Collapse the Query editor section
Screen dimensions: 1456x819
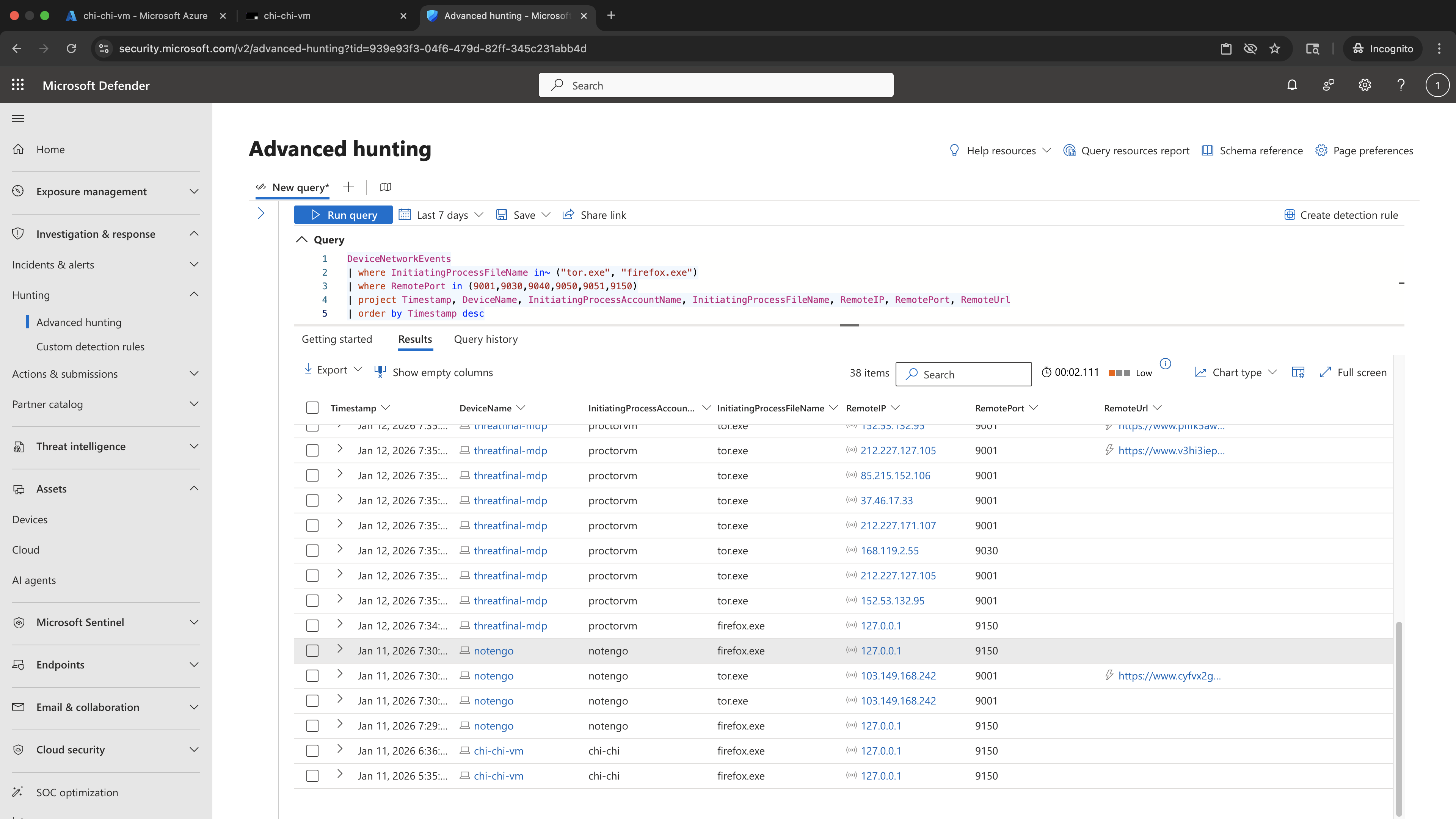[x=302, y=240]
